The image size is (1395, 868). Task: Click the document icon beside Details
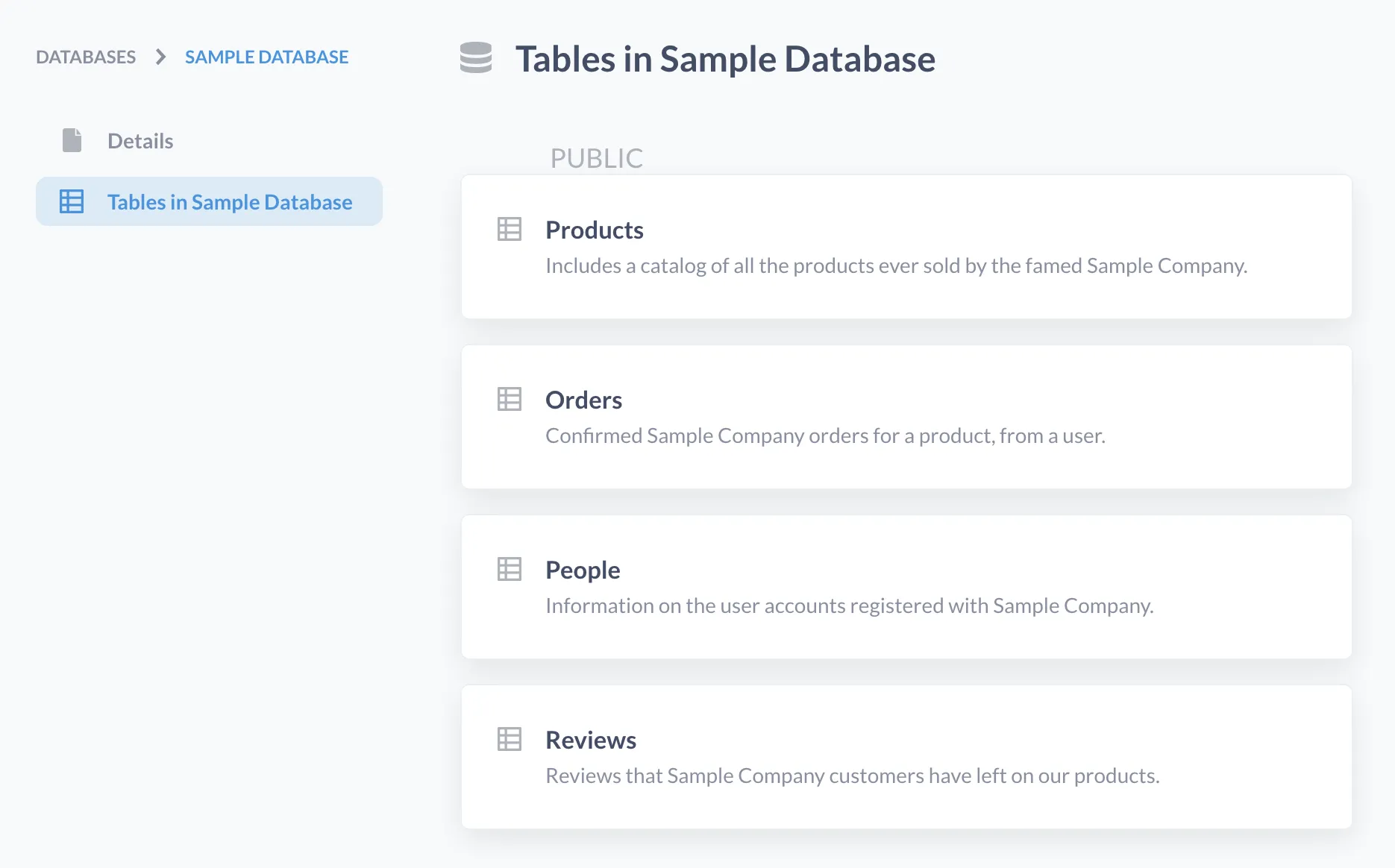click(x=72, y=140)
